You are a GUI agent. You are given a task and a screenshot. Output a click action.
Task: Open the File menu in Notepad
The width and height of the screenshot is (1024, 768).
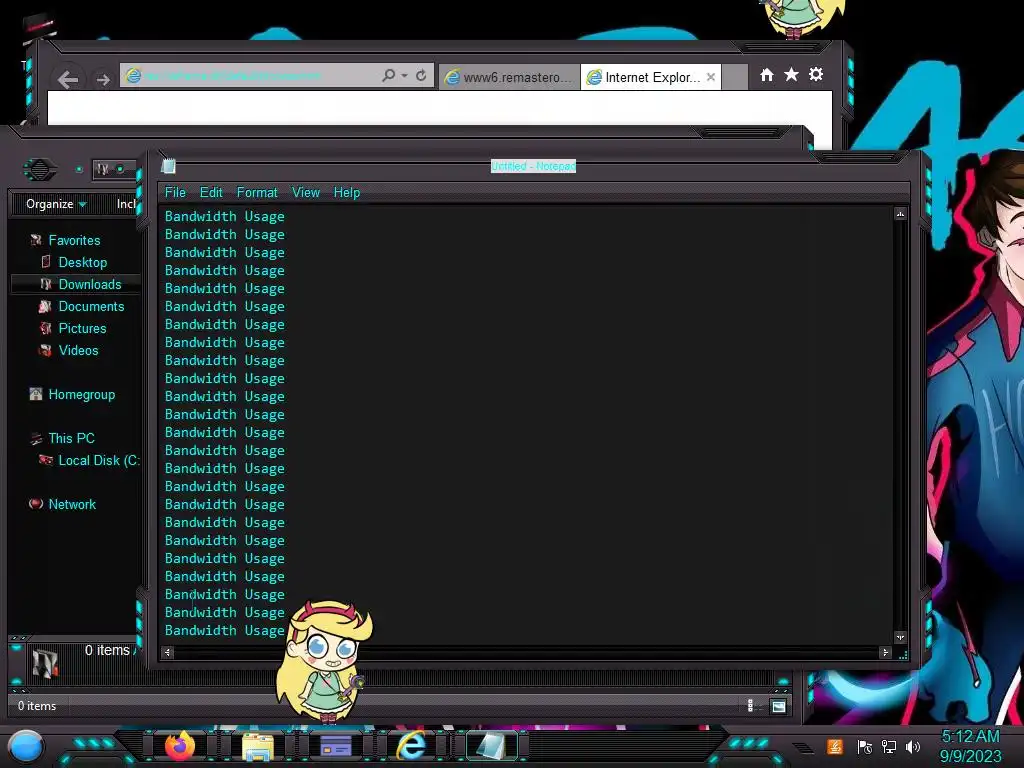point(175,193)
